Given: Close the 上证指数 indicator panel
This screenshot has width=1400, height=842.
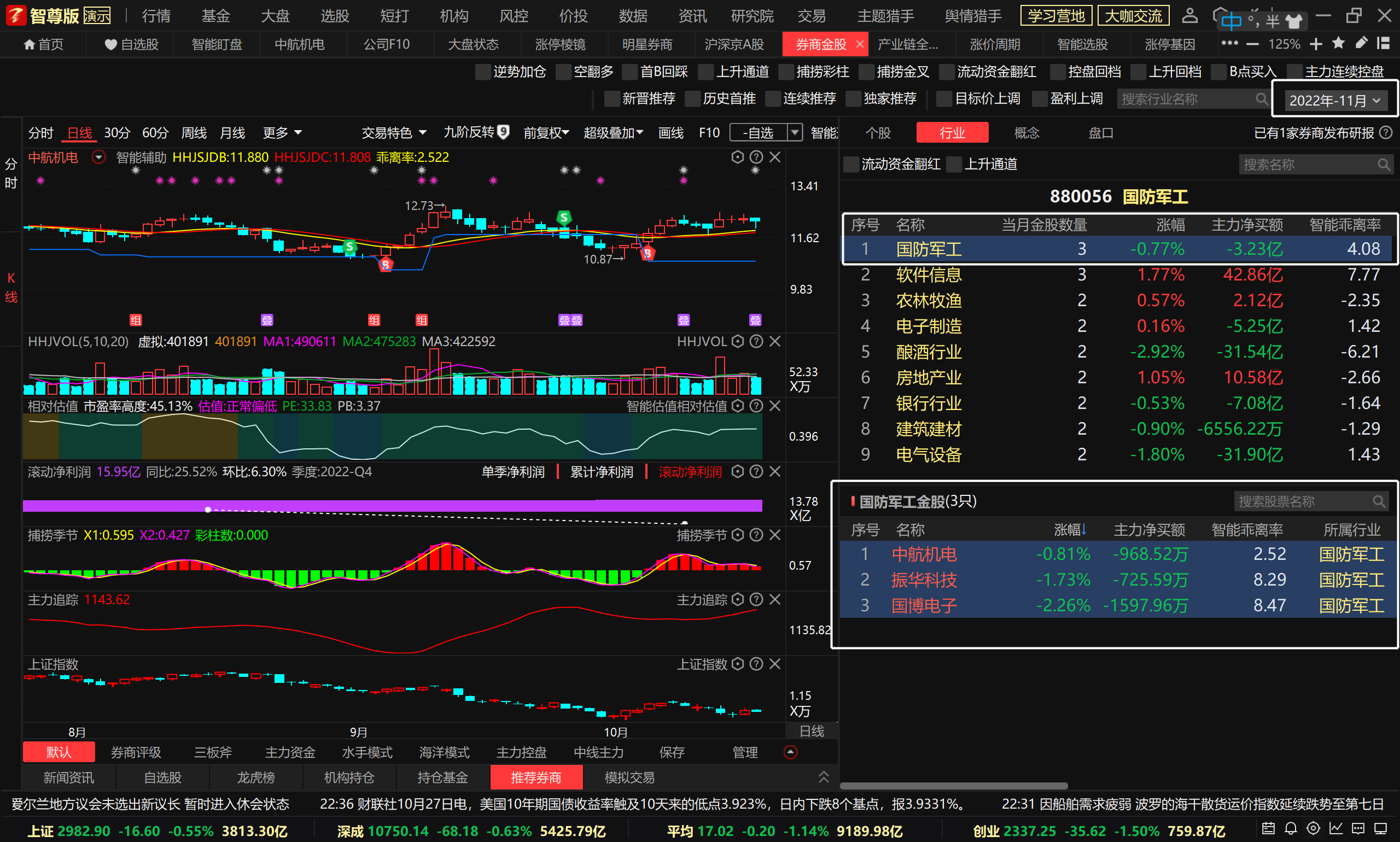Looking at the screenshot, I should [774, 664].
